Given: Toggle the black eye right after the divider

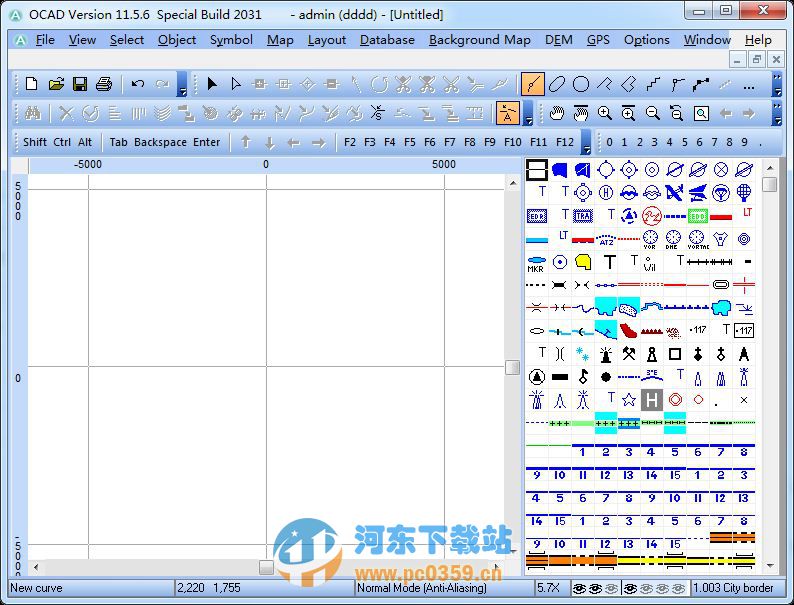Looking at the screenshot, I should click(630, 588).
